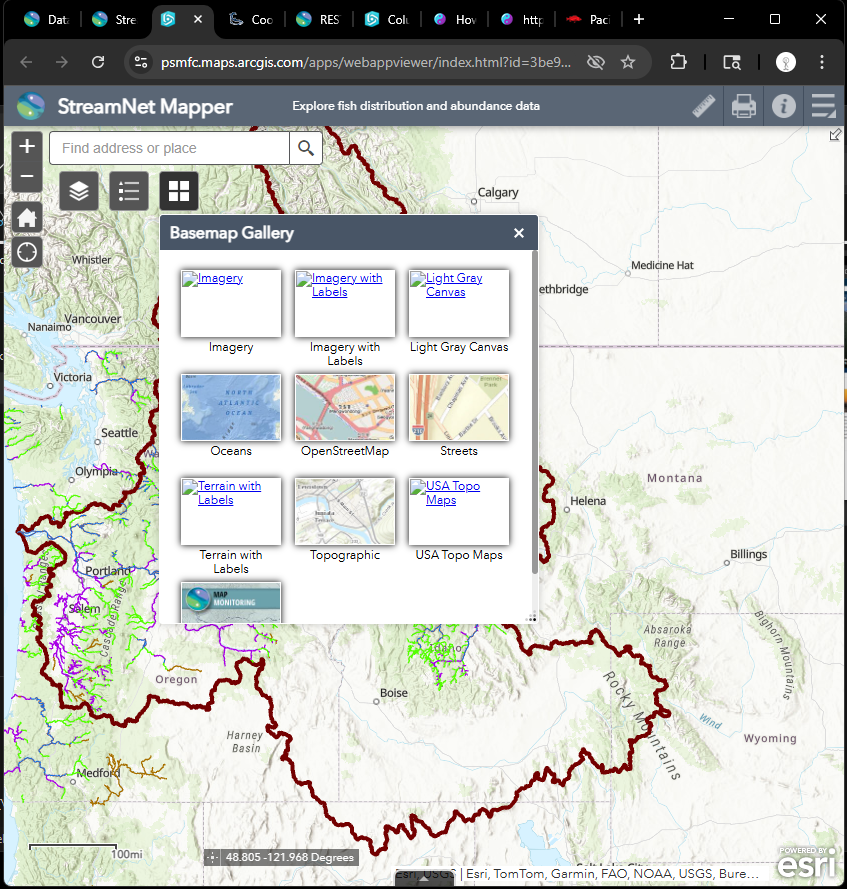Bookmark this page with the star

[x=628, y=62]
